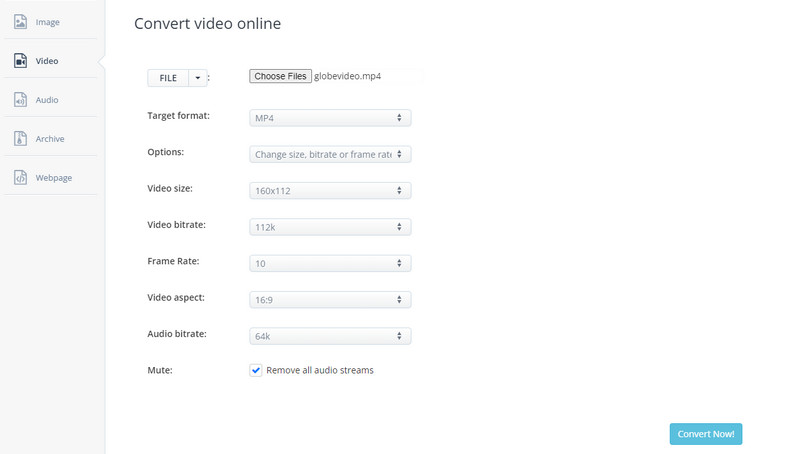This screenshot has width=800, height=454.
Task: Expand the Options dropdown
Action: 330,155
